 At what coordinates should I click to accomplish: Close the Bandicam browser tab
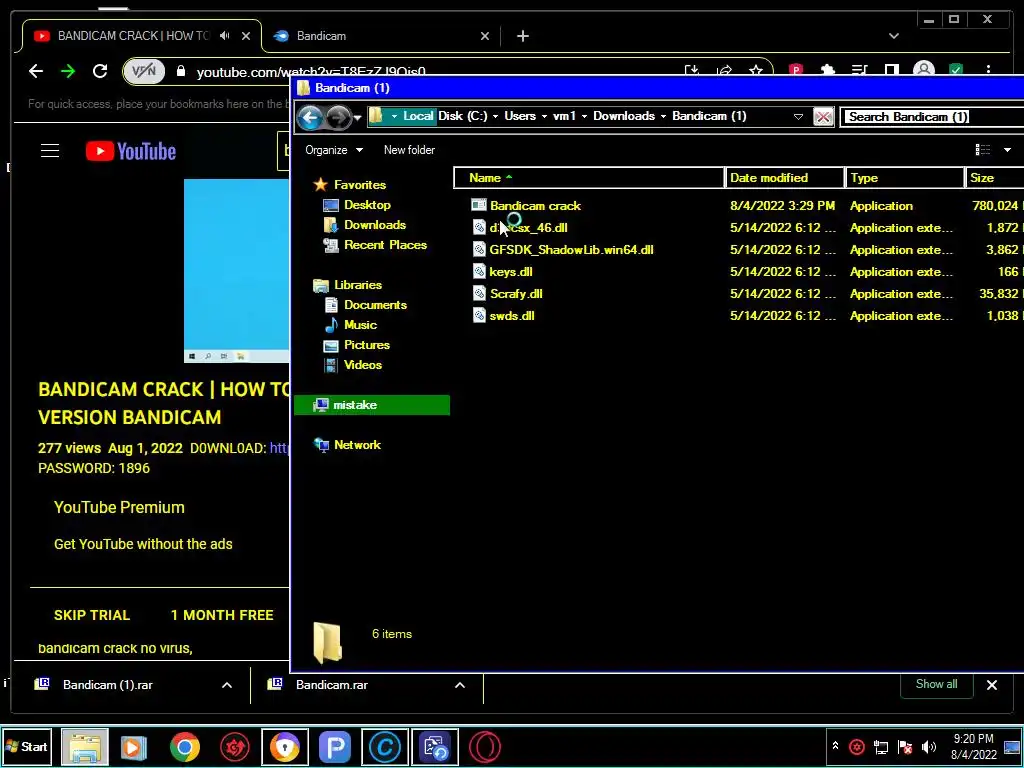point(485,36)
